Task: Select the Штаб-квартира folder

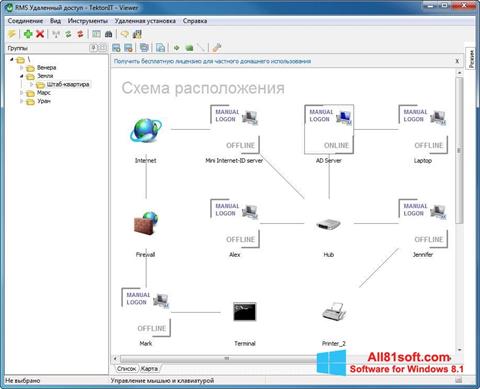Action: pyautogui.click(x=68, y=84)
